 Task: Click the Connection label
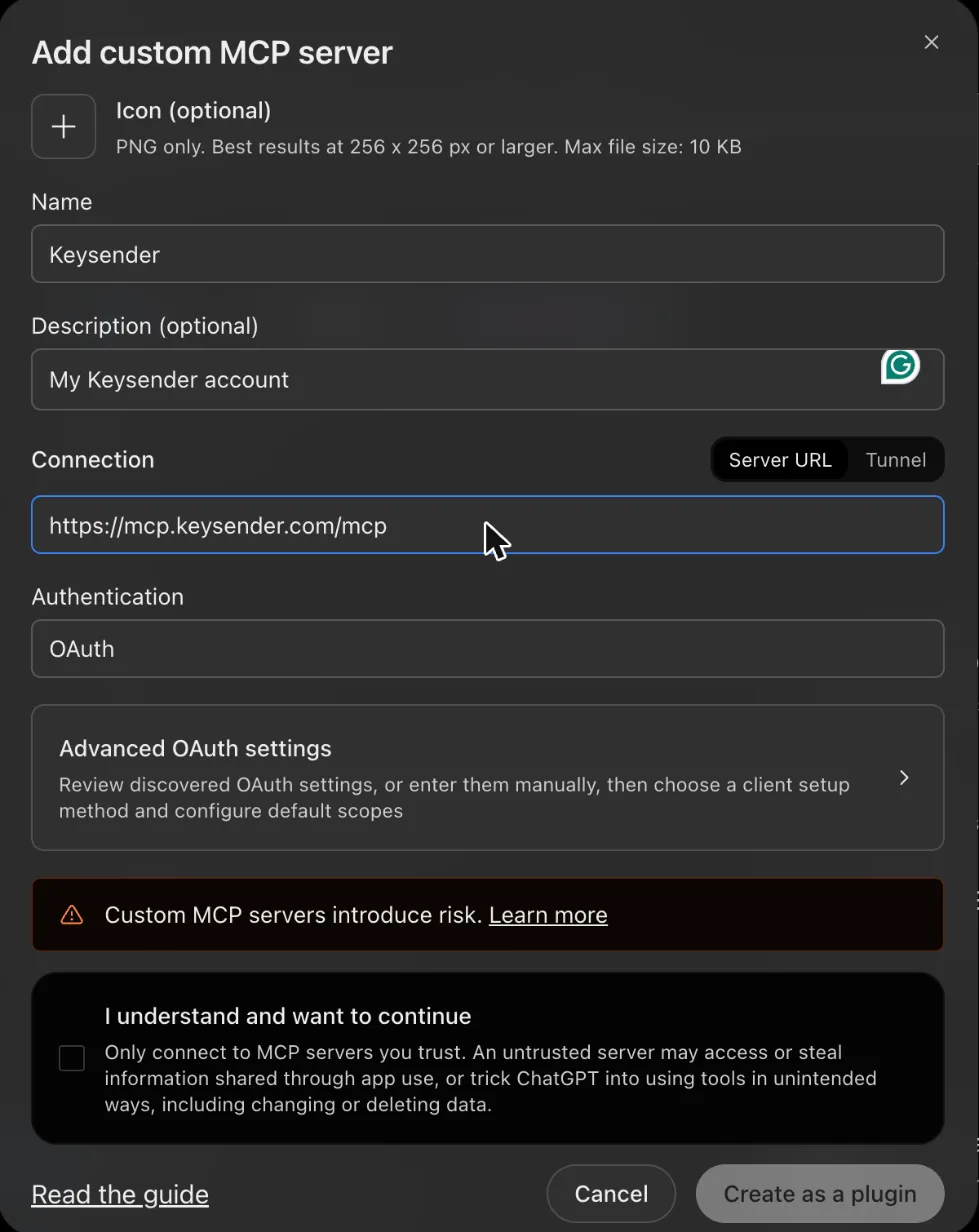pyautogui.click(x=93, y=460)
